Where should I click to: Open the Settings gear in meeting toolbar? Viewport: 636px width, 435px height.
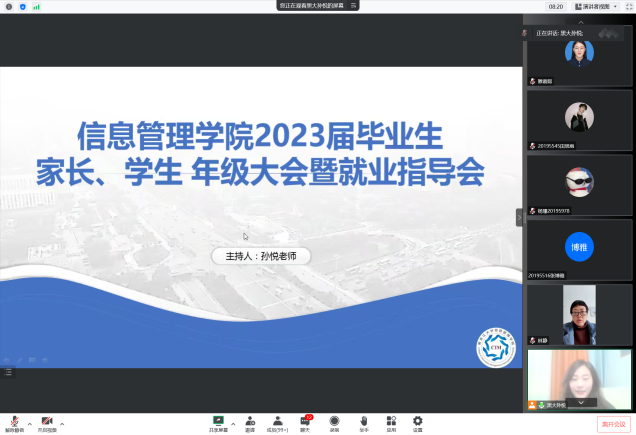[417, 422]
